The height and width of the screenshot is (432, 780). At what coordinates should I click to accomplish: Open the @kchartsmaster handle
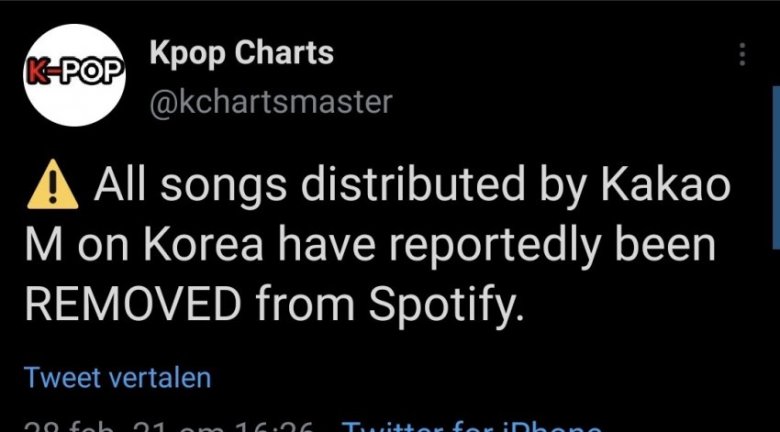point(270,101)
